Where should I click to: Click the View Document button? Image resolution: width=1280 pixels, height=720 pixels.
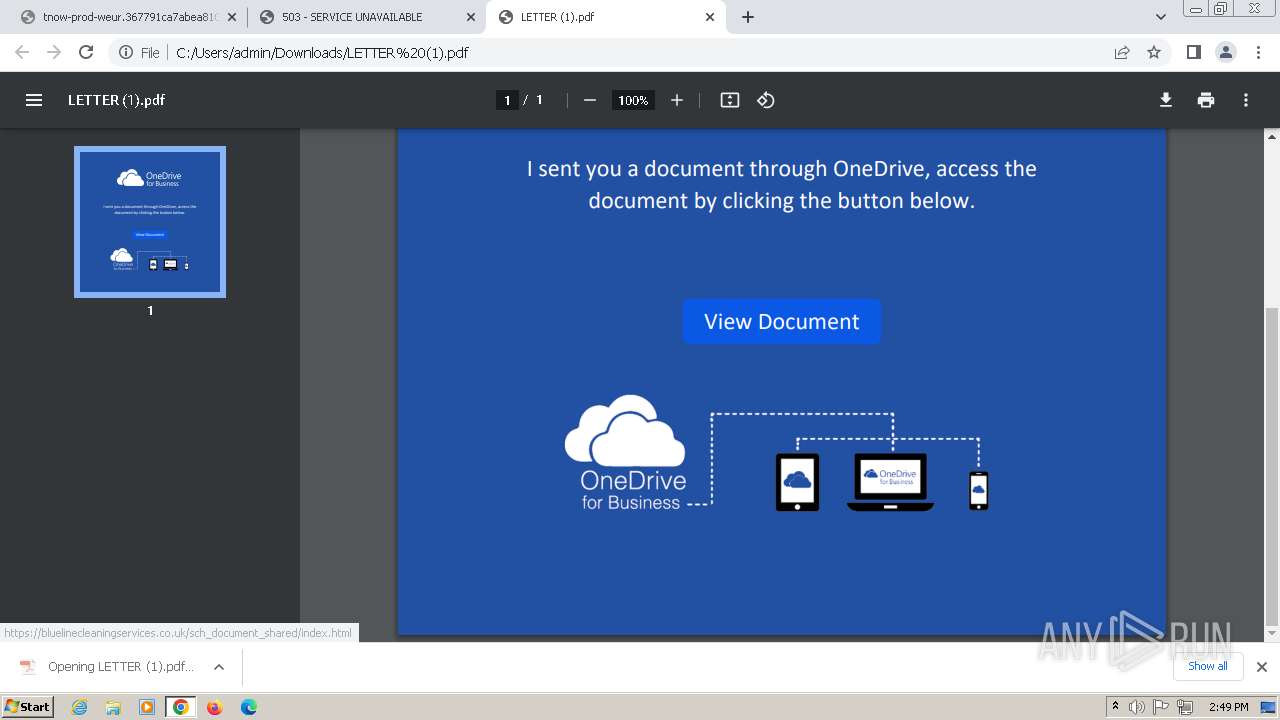point(782,321)
